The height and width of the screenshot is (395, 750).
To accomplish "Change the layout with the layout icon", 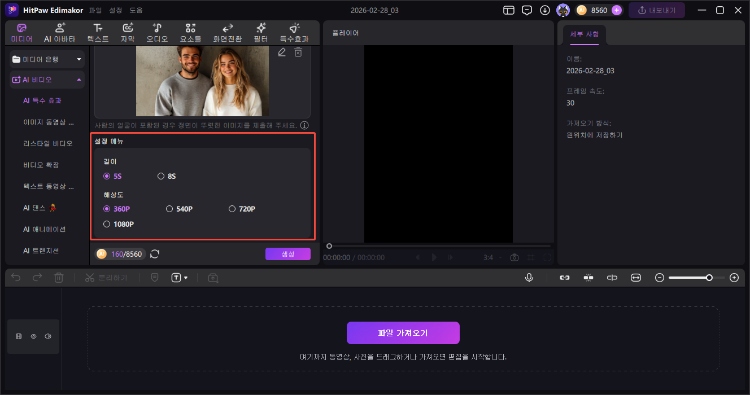I will (x=508, y=10).
